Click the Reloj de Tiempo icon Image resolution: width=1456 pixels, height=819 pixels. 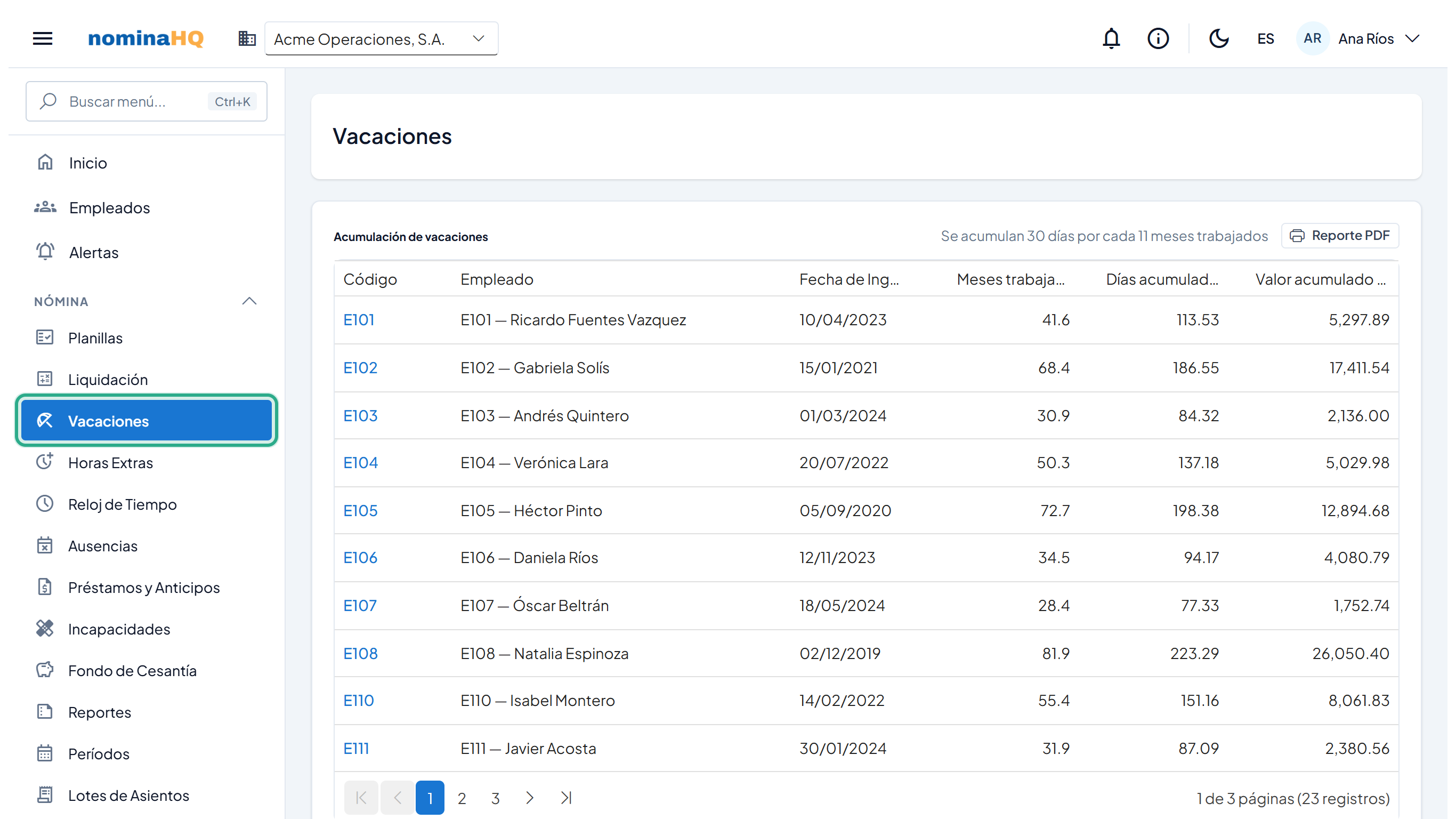coord(45,504)
